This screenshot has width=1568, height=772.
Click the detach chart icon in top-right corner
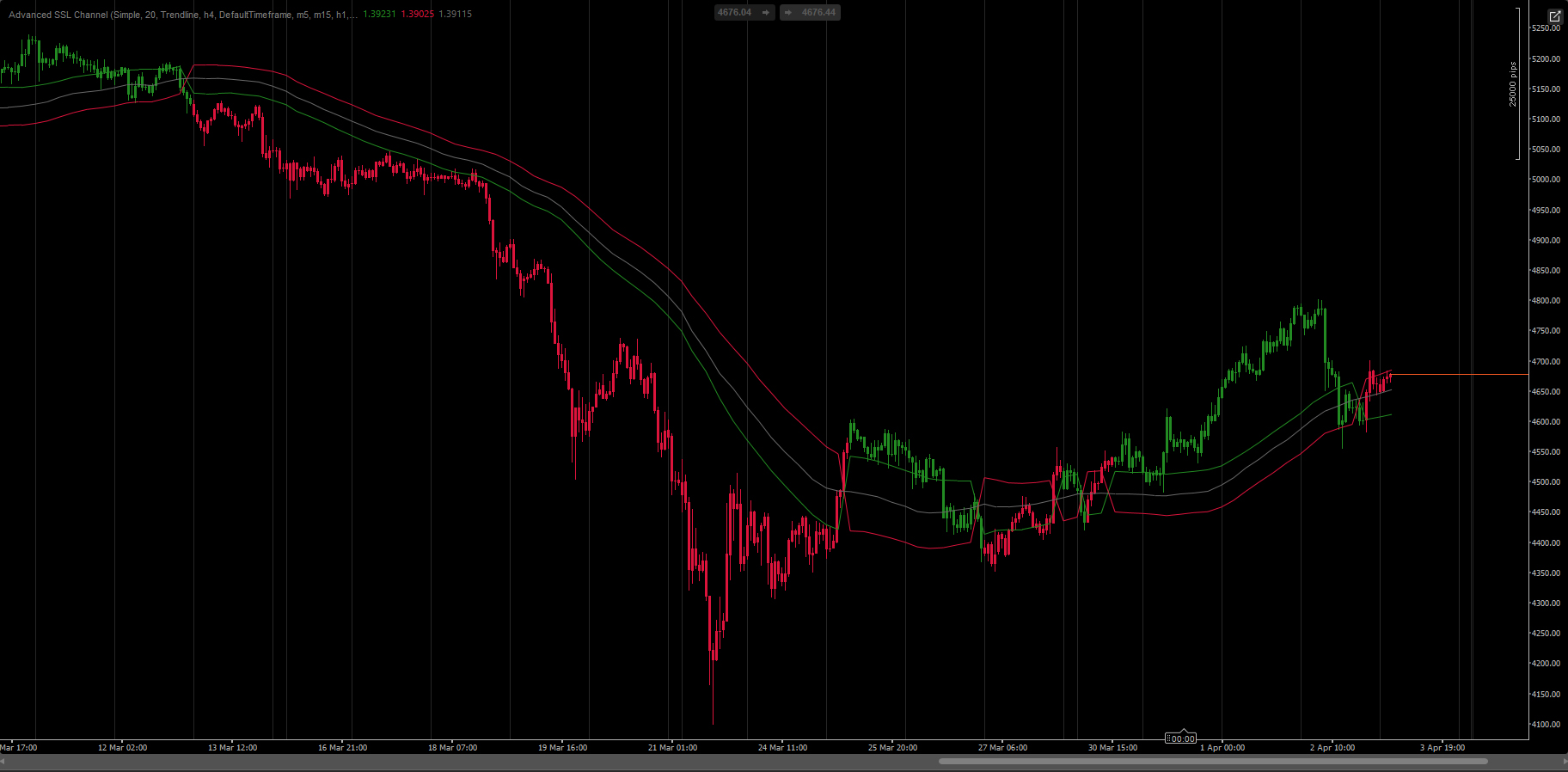[1554, 16]
